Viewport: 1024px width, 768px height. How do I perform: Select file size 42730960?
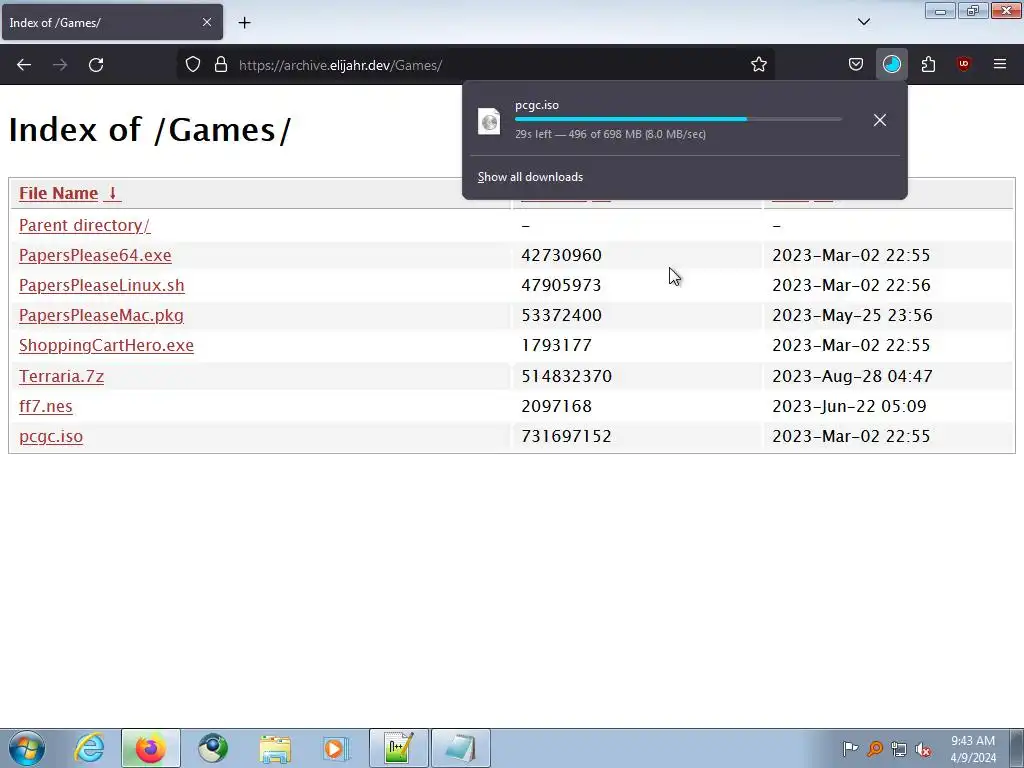(x=561, y=255)
